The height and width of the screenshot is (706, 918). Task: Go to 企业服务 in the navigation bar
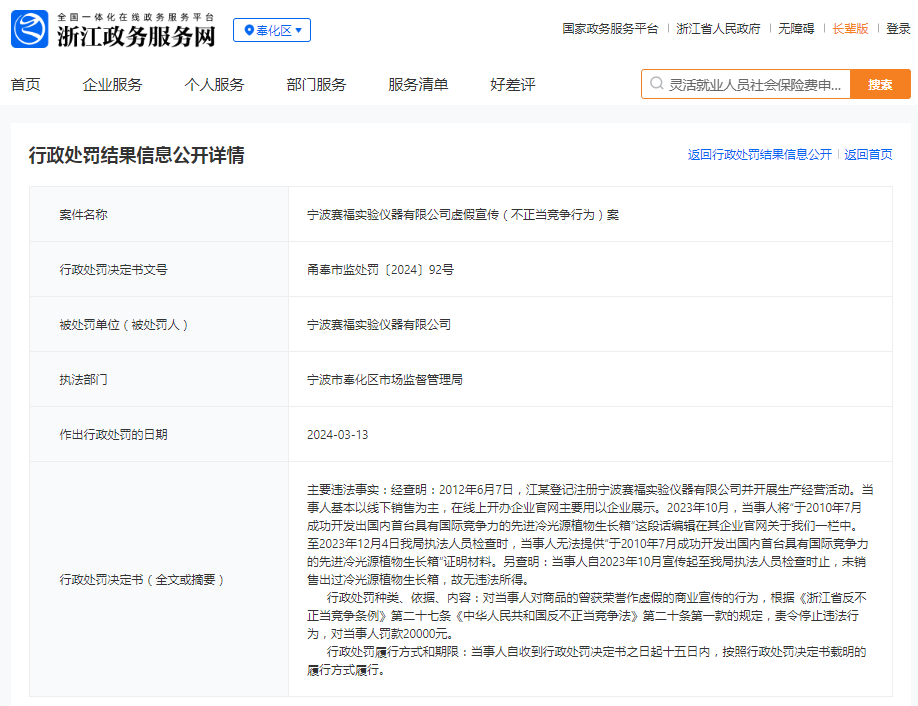coord(112,85)
